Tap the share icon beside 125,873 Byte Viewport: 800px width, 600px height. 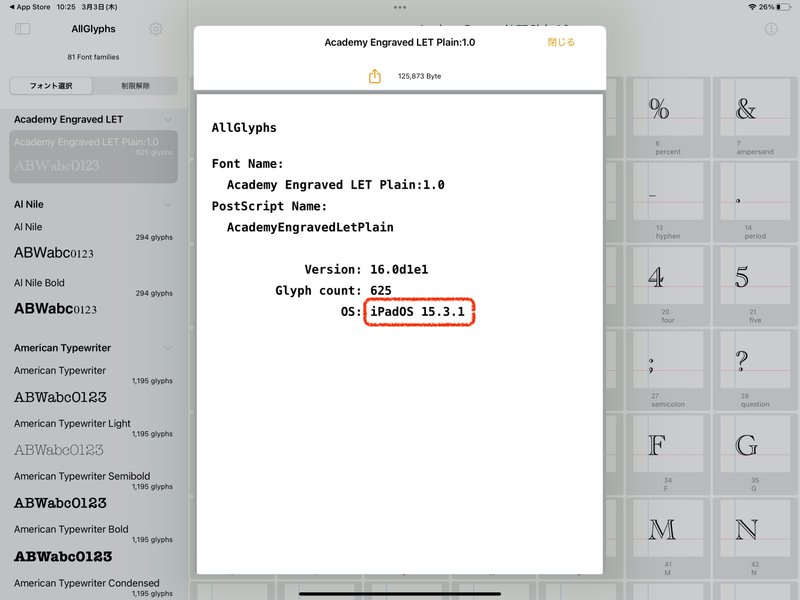tap(374, 76)
